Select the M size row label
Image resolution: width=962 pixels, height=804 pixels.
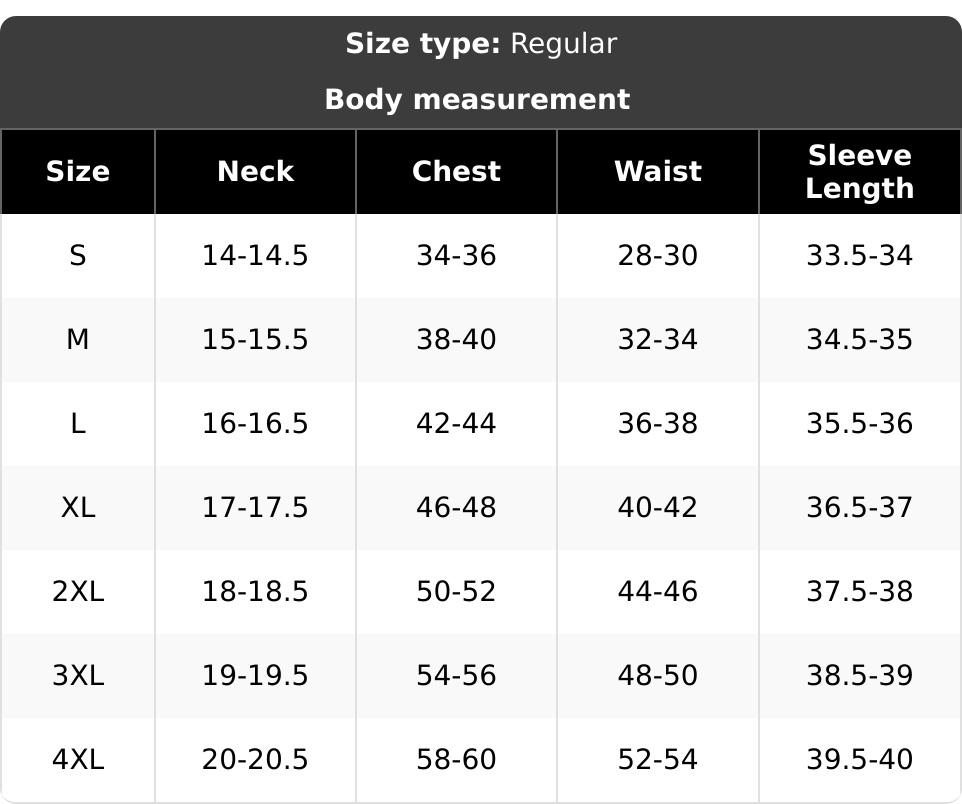click(x=78, y=339)
